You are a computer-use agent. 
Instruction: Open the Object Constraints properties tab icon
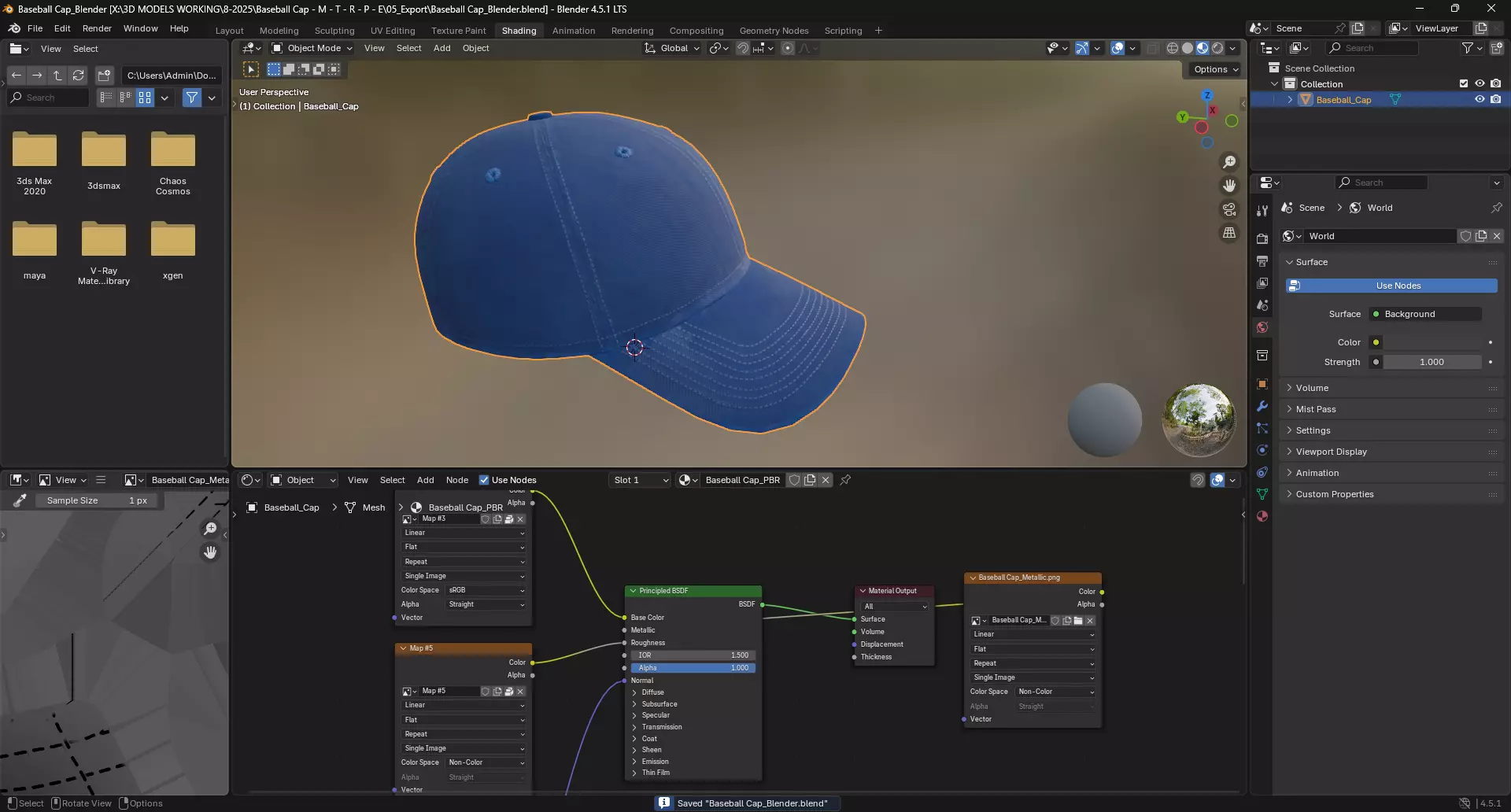click(x=1262, y=472)
